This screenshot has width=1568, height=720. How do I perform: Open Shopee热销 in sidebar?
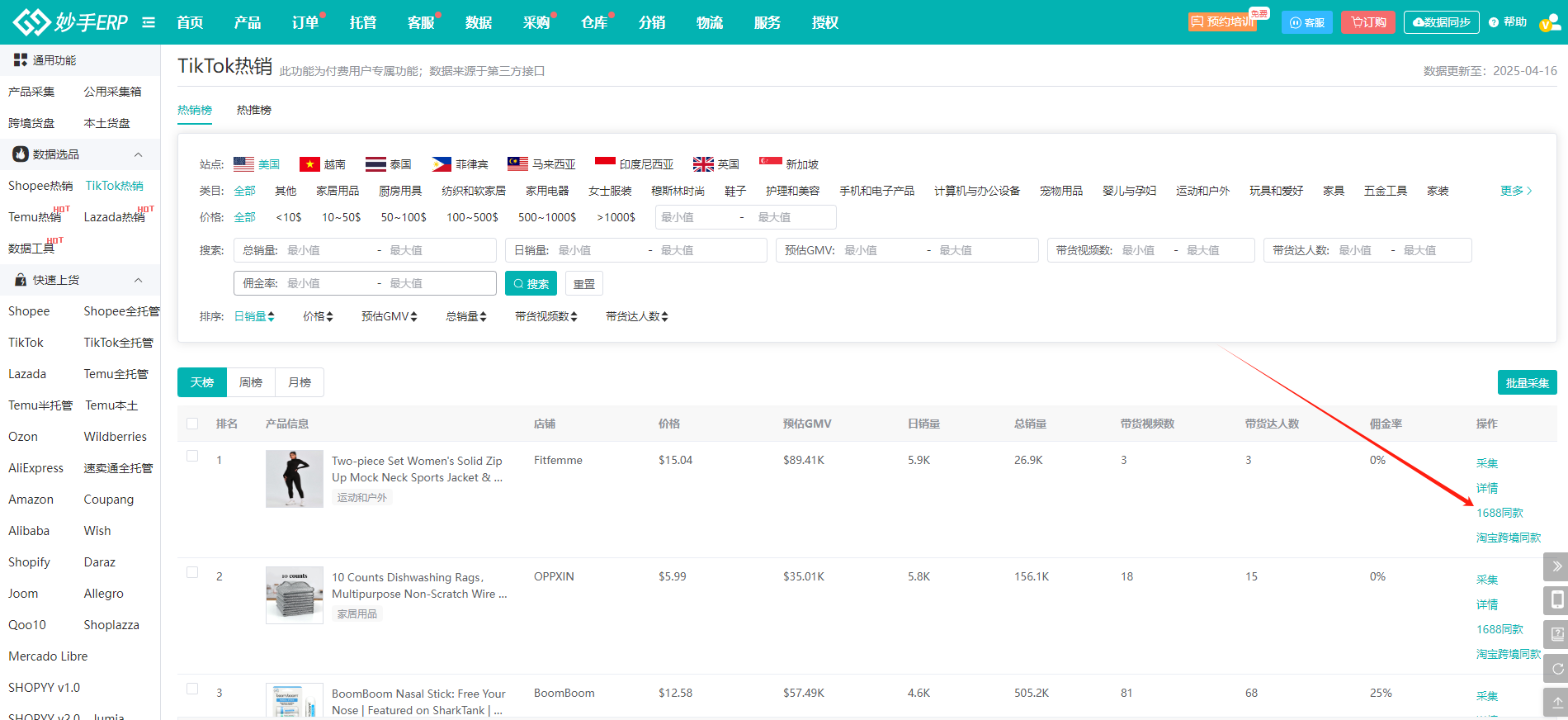pyautogui.click(x=40, y=186)
